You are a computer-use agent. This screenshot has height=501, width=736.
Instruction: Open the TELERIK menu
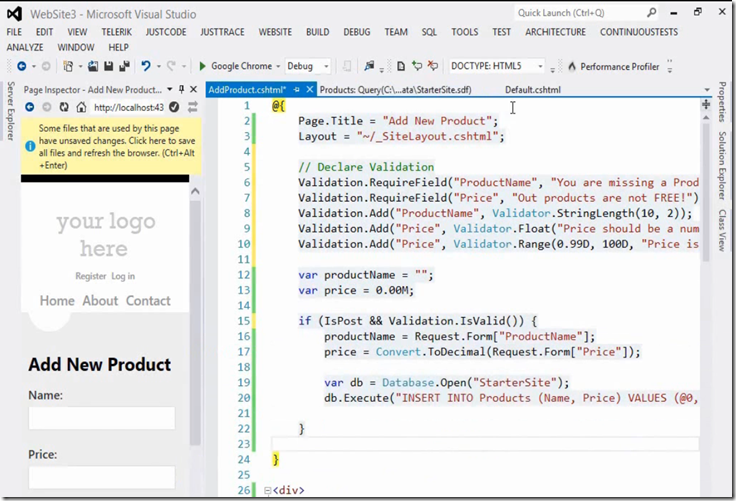click(116, 32)
